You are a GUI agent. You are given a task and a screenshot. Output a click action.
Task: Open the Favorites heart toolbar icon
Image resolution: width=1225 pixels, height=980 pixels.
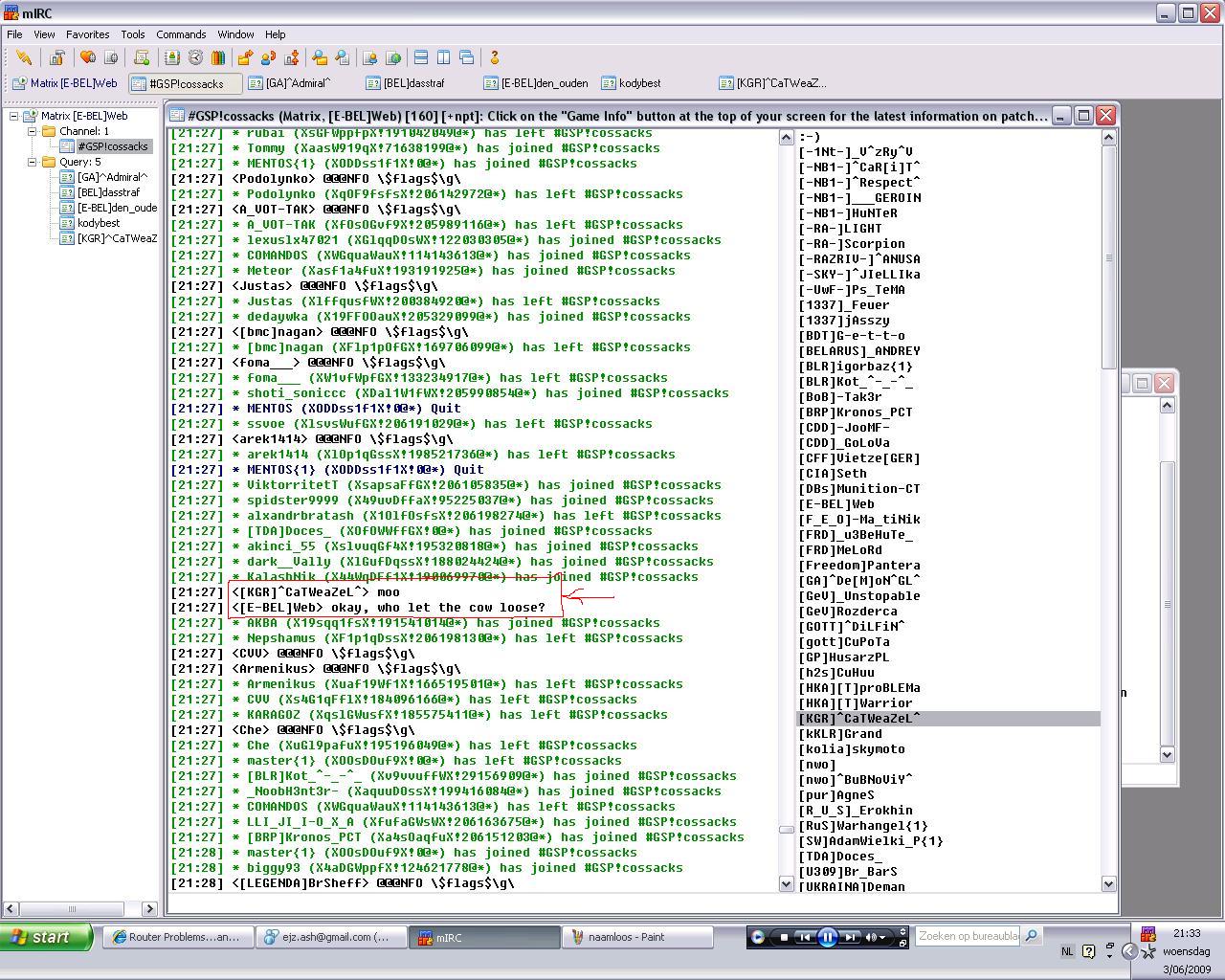coord(88,58)
